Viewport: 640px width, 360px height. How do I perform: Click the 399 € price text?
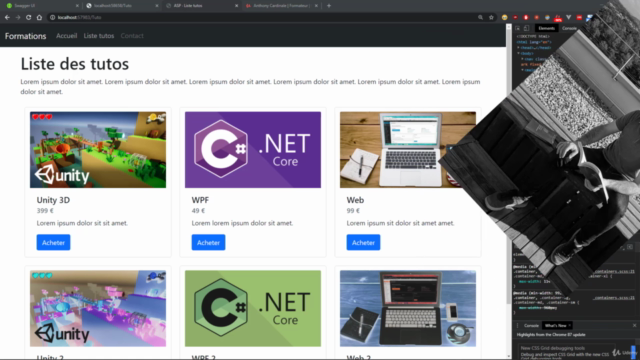45,211
